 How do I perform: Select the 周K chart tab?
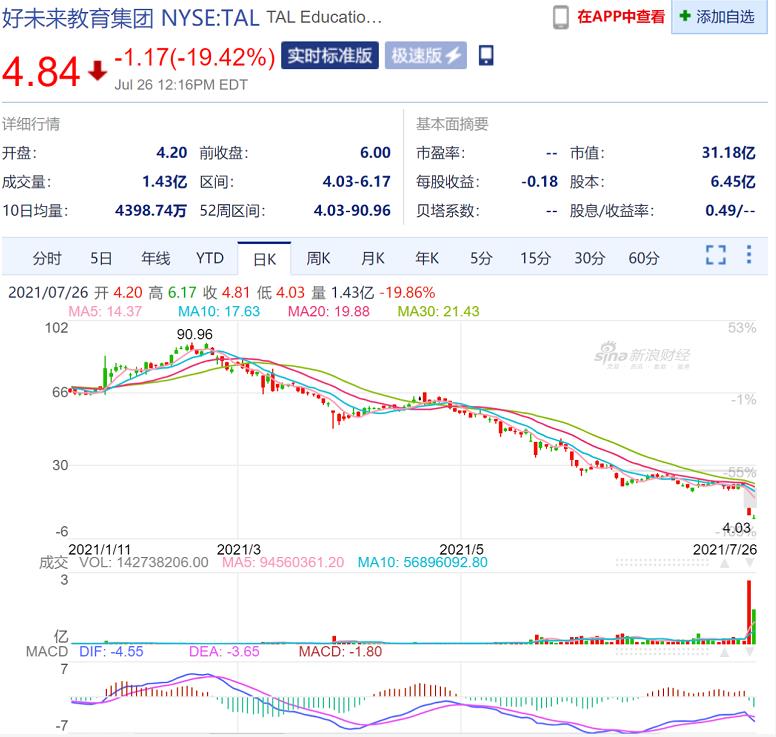pos(318,258)
